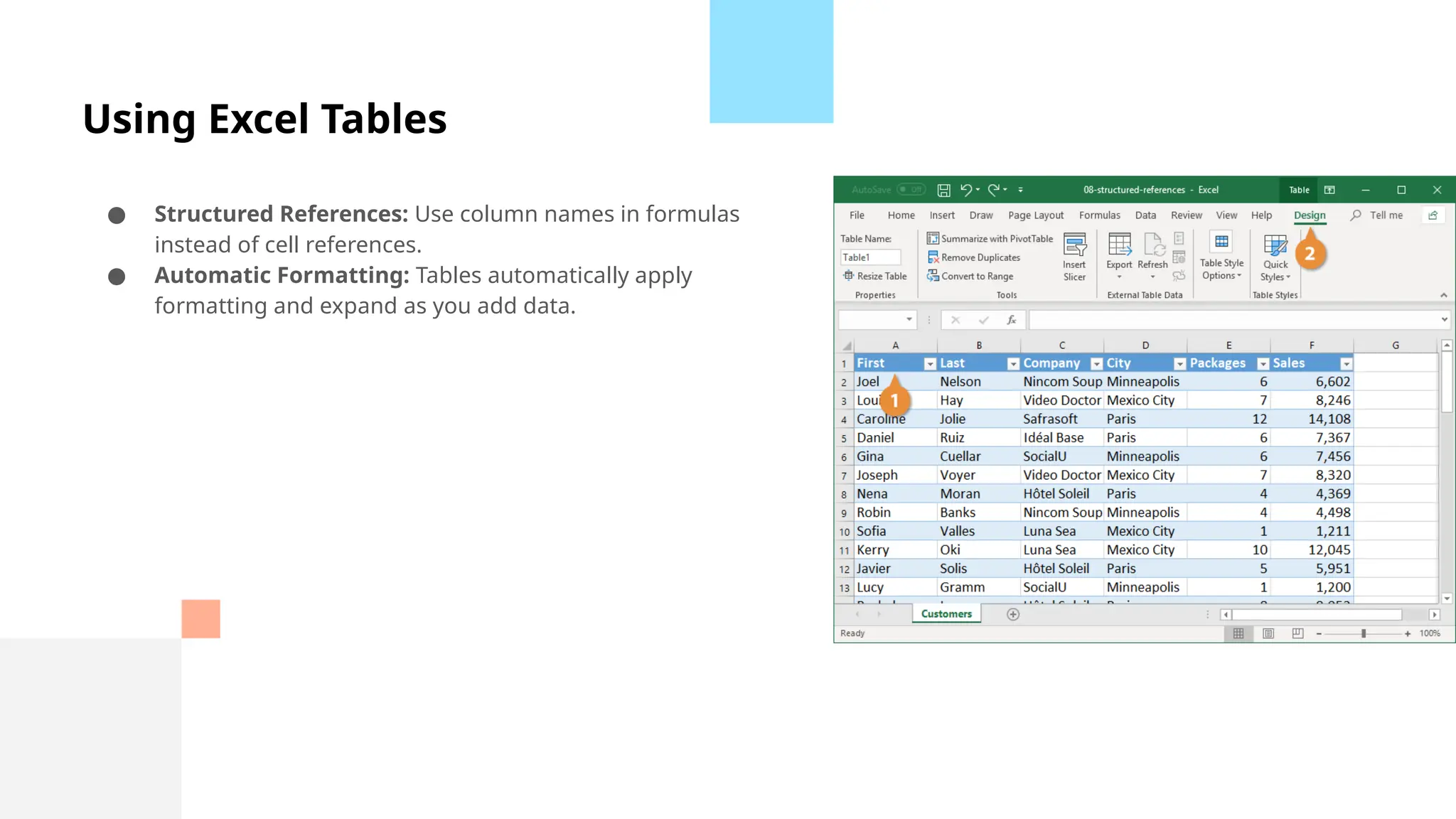Open the Formulas ribbon tab
Image resolution: width=1456 pixels, height=819 pixels.
pyautogui.click(x=1099, y=215)
